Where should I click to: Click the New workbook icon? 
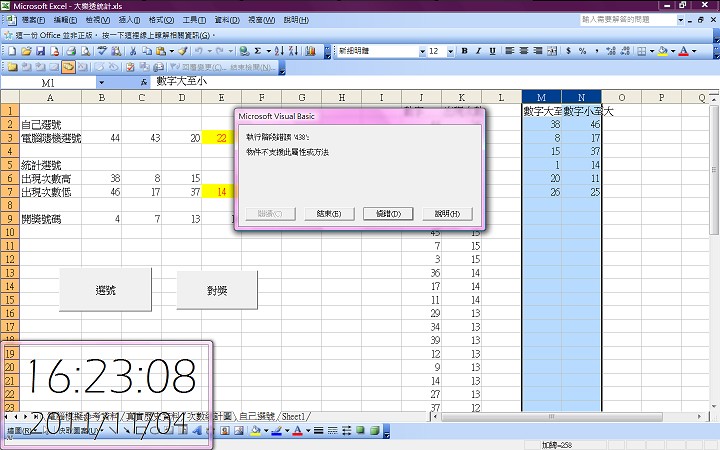point(12,51)
